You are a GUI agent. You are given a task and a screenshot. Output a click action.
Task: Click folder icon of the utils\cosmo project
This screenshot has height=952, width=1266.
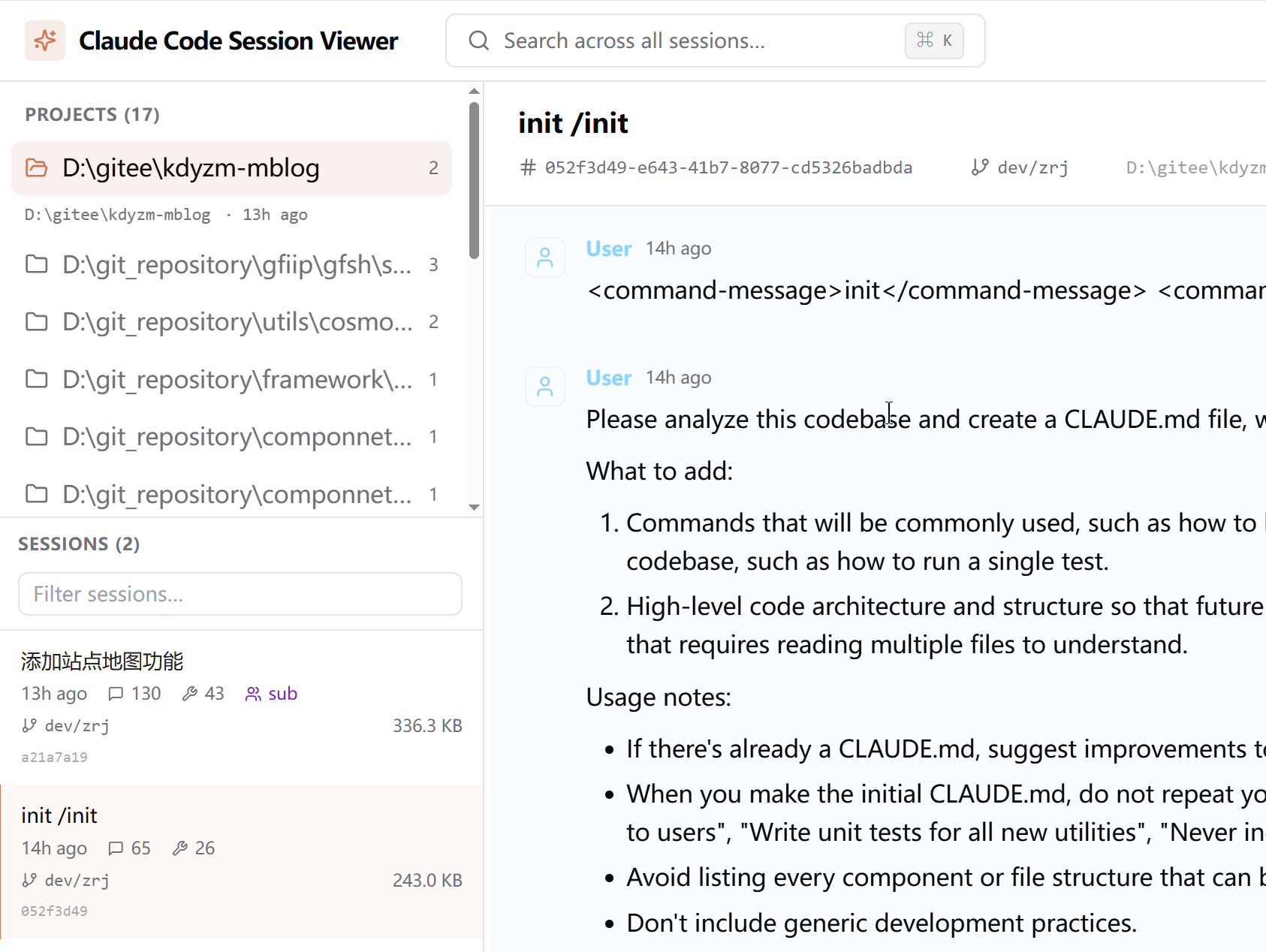pyautogui.click(x=37, y=322)
